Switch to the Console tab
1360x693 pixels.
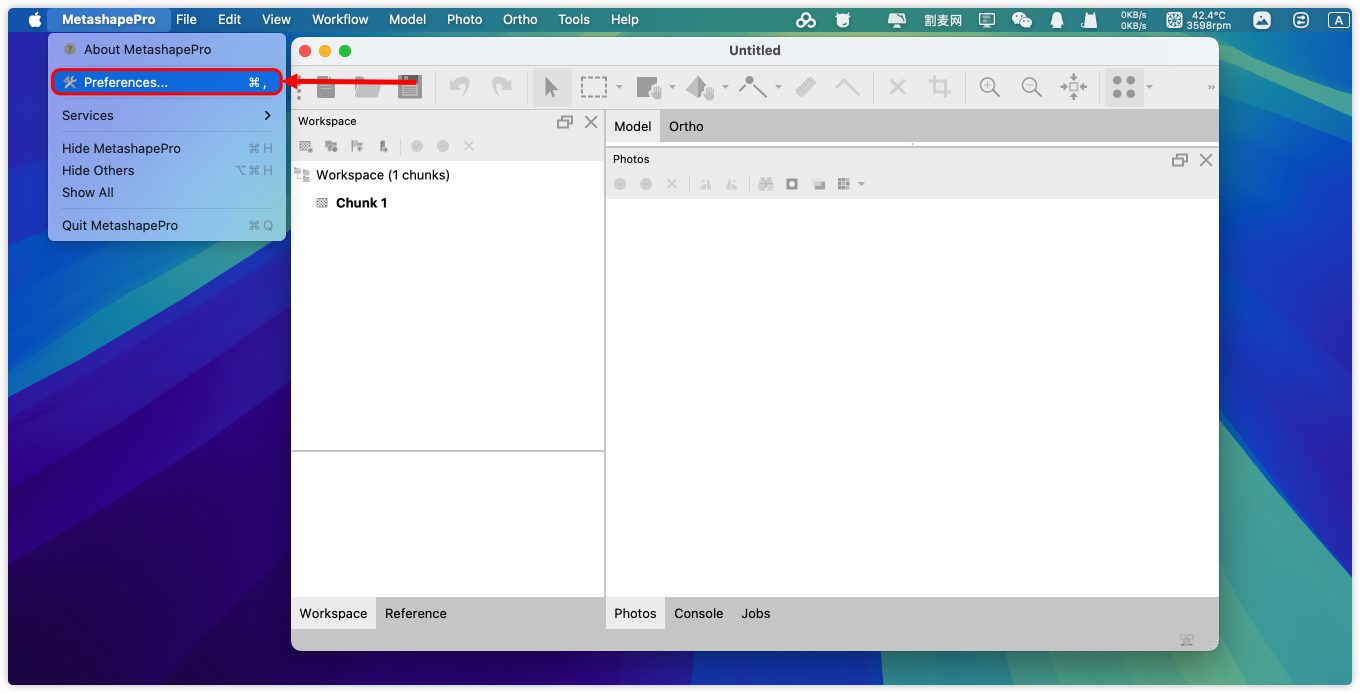click(x=698, y=613)
